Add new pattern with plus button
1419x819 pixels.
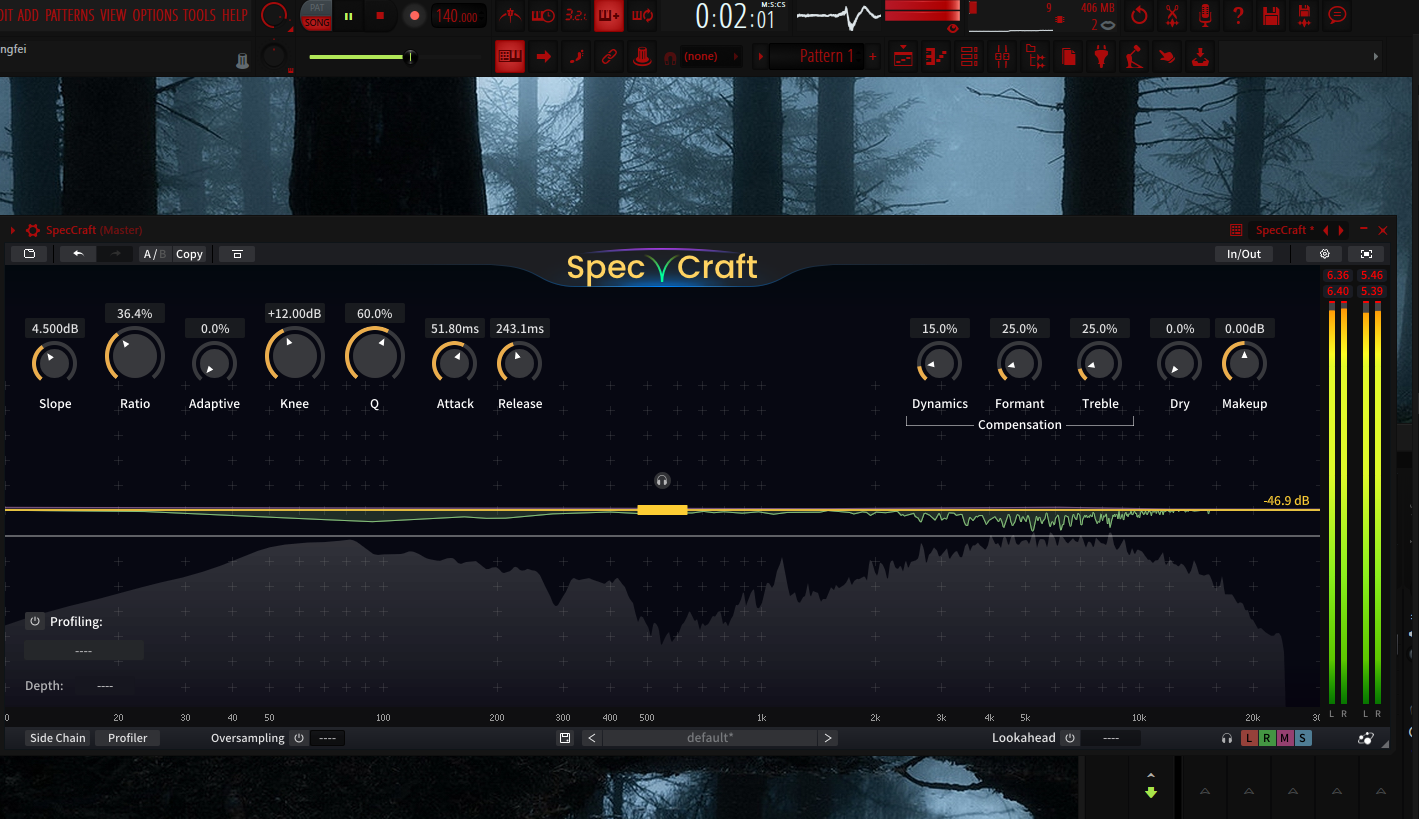point(873,57)
